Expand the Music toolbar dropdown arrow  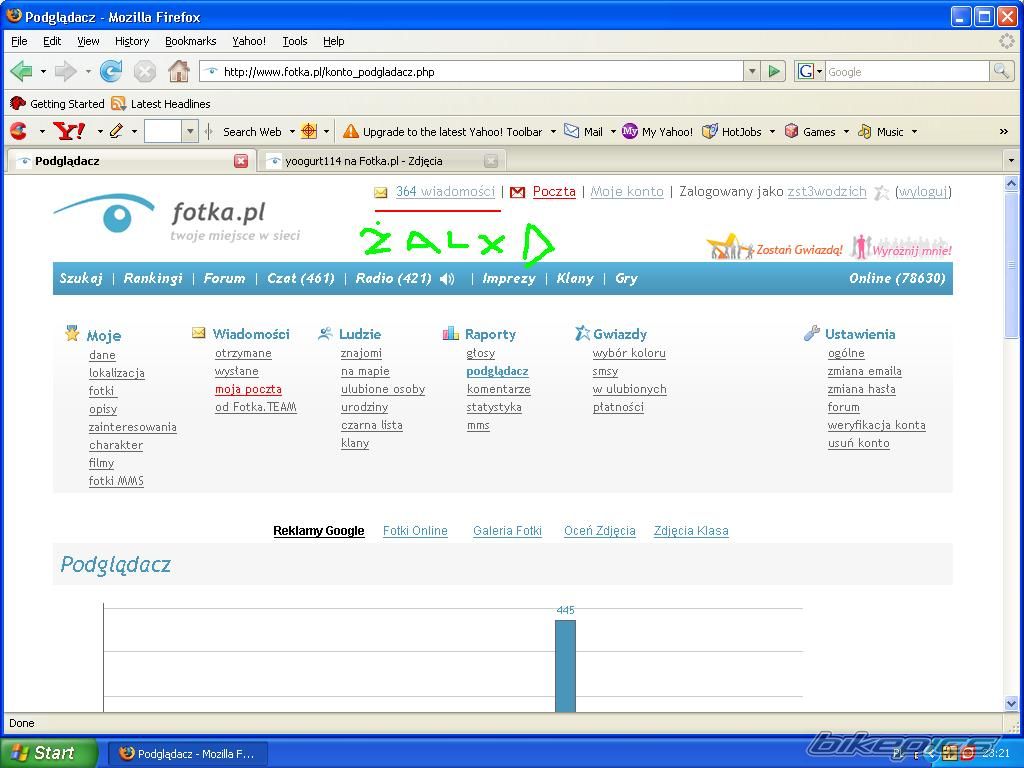coord(913,131)
